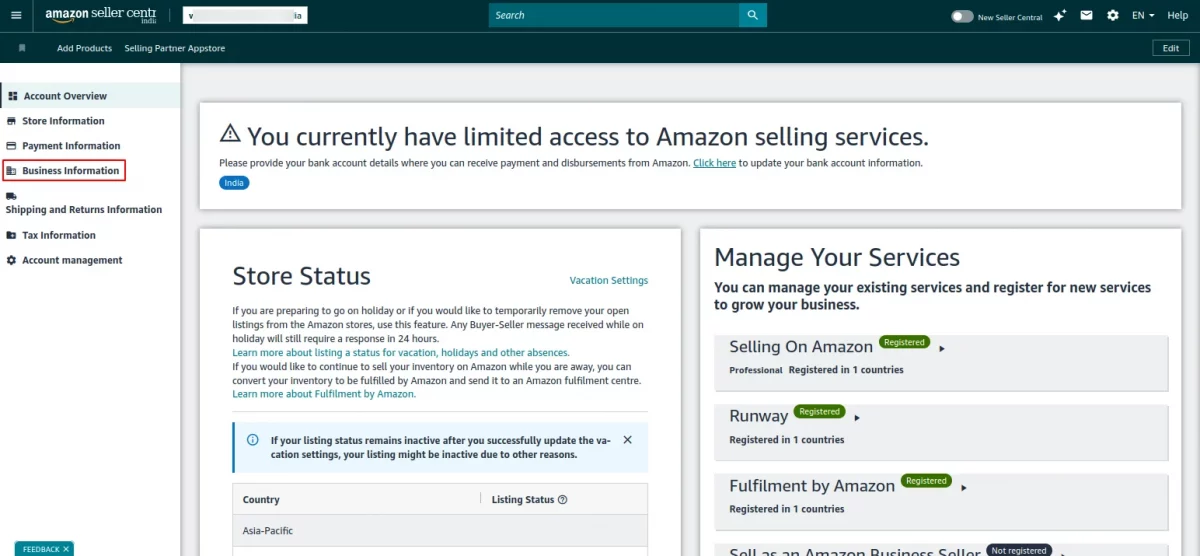
Task: Open the hamburger navigation menu
Action: click(15, 15)
